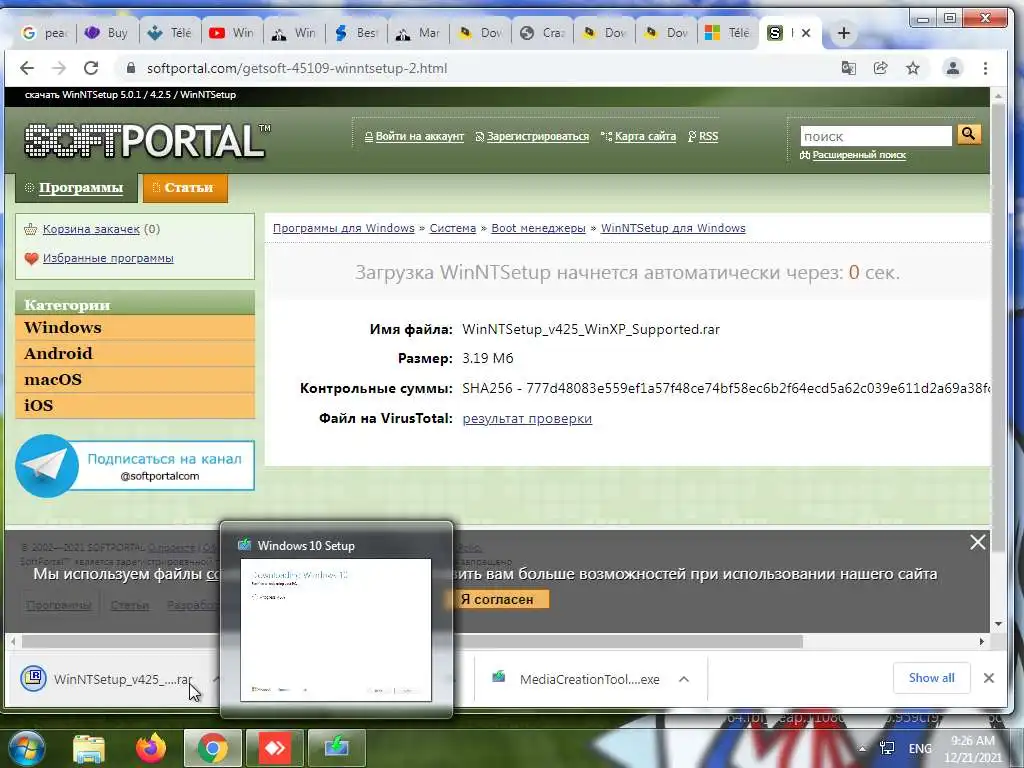This screenshot has width=1024, height=768.
Task: Switch to the Cra tab with globe icon
Action: pos(543,33)
